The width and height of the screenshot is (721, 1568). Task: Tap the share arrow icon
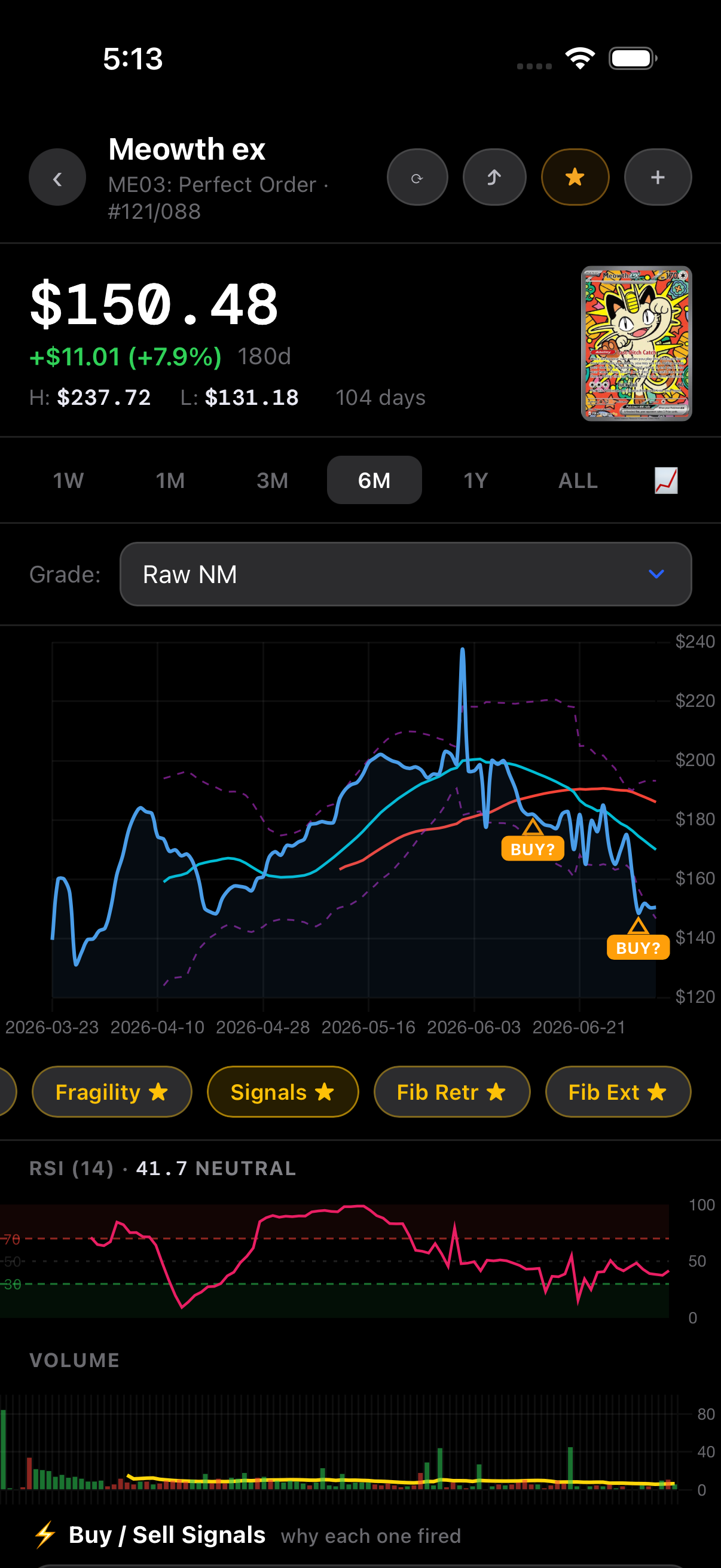(494, 178)
